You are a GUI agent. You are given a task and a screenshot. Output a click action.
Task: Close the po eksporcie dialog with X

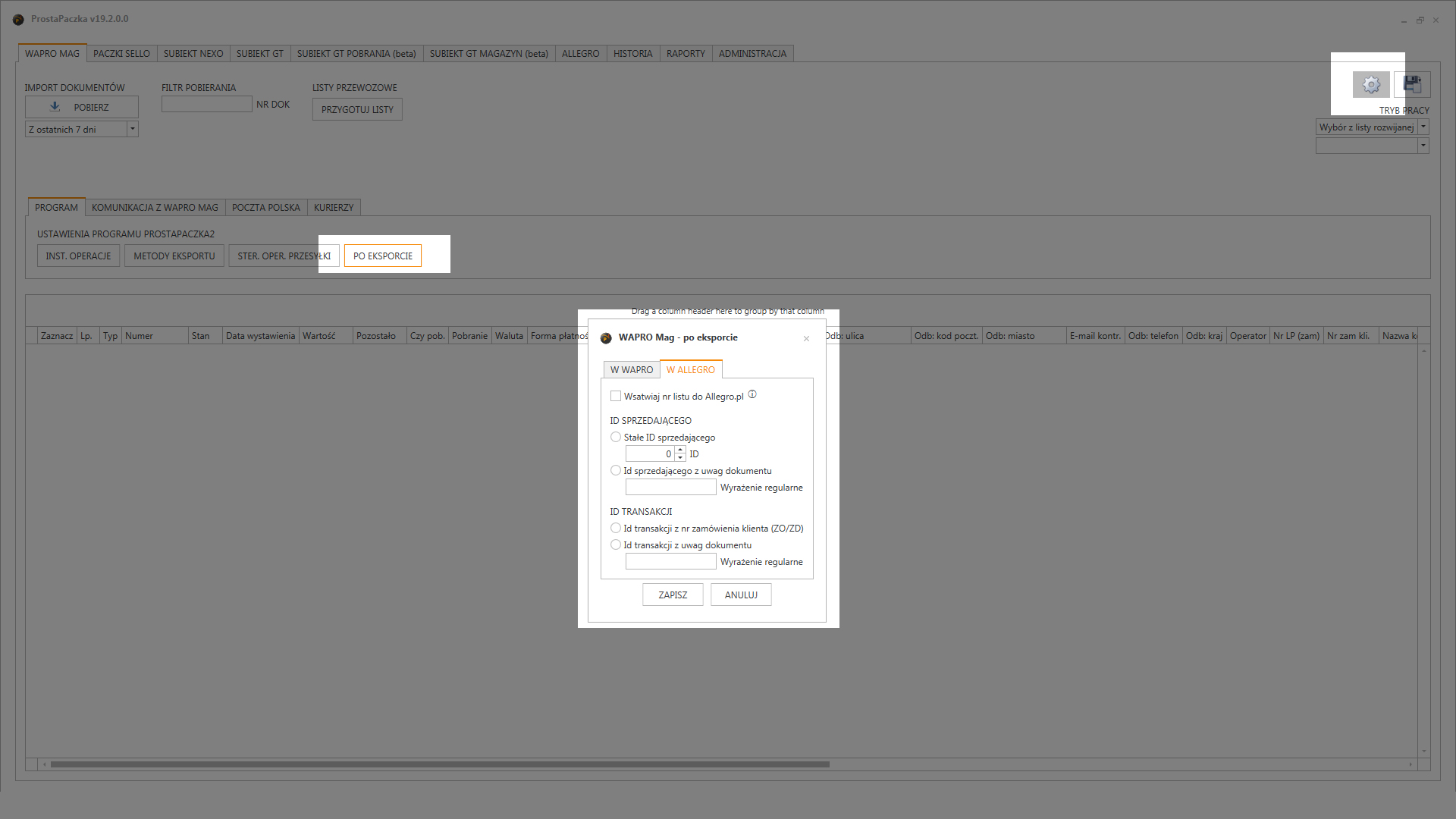point(806,338)
